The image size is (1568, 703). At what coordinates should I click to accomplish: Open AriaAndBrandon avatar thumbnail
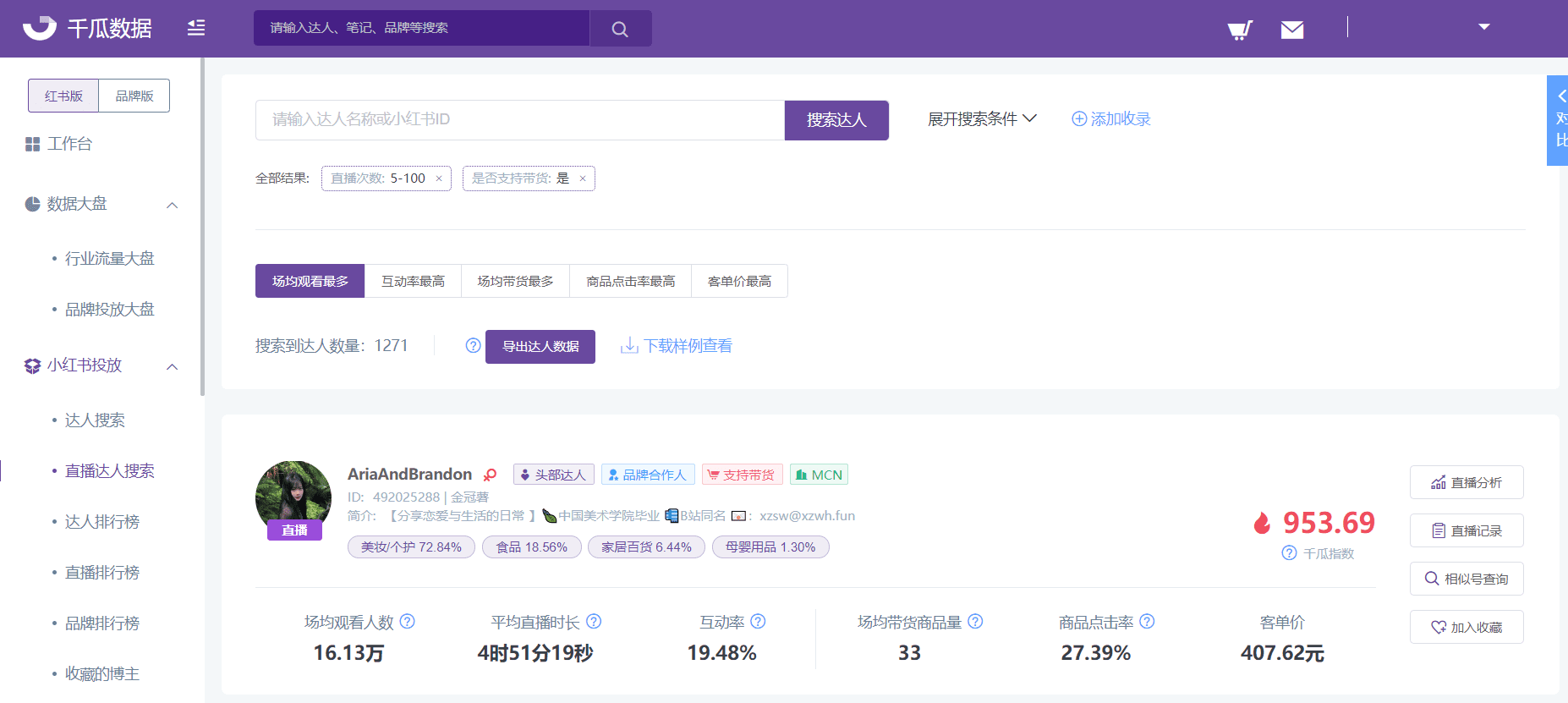coord(293,498)
